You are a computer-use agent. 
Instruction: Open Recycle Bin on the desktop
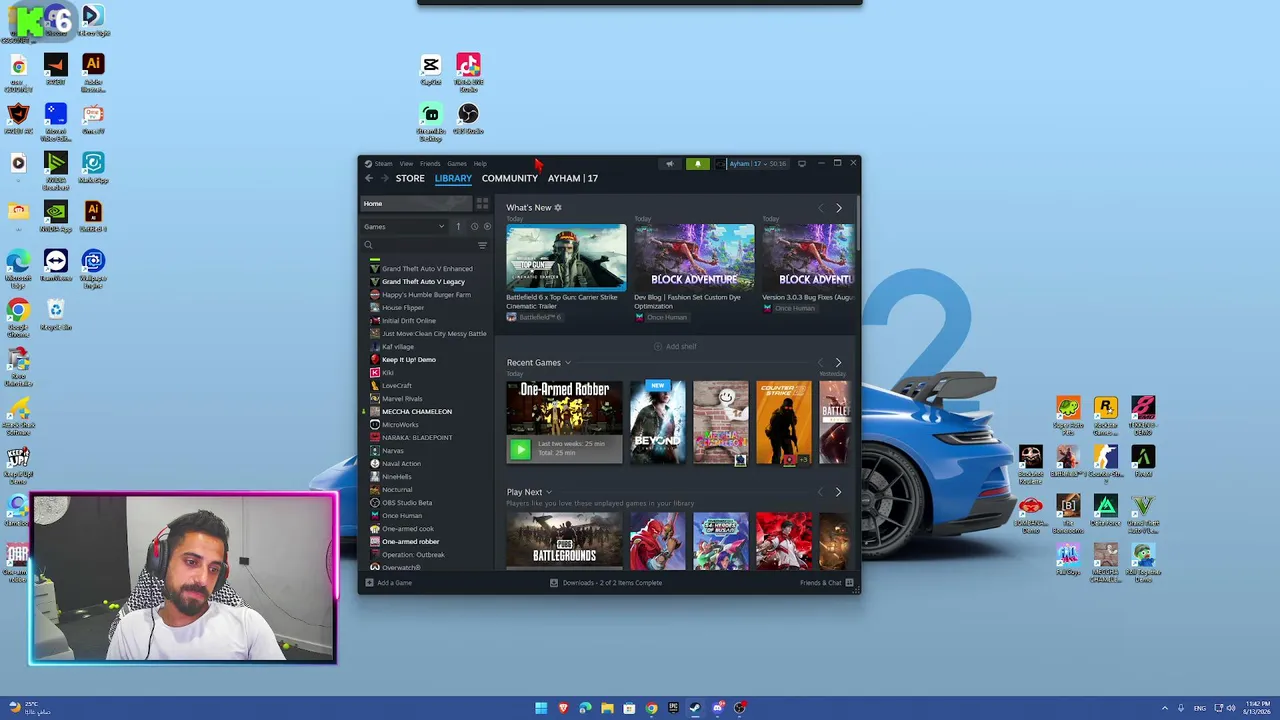(x=56, y=315)
